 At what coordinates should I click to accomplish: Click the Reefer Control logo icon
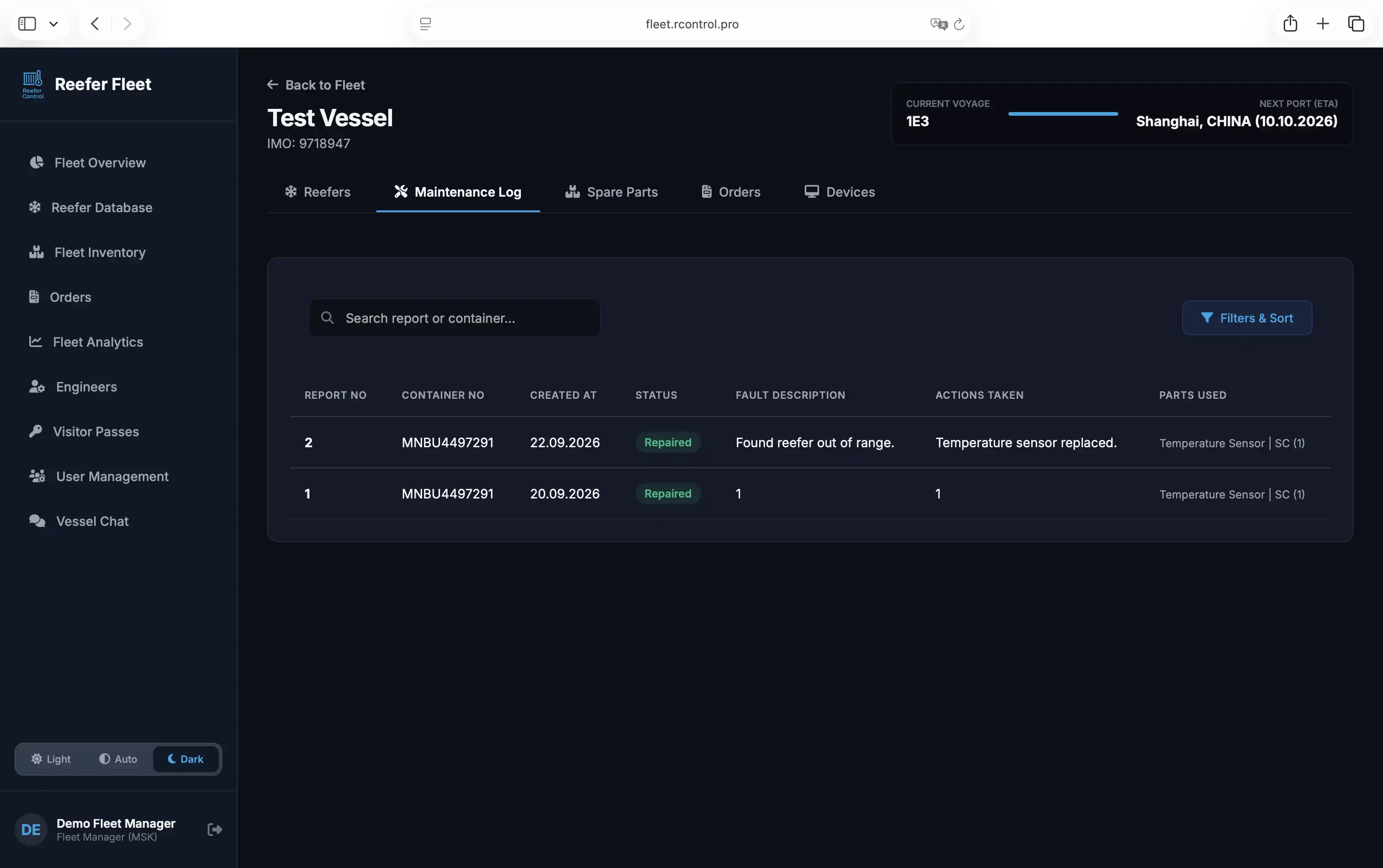pos(33,85)
